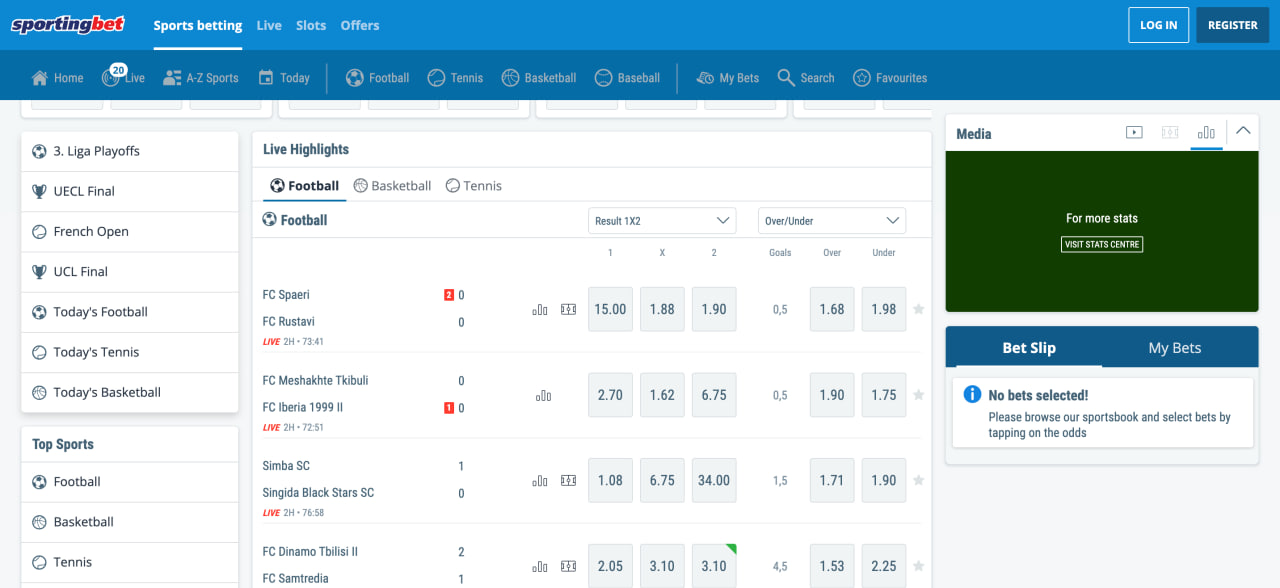Screen dimensions: 1280x588
Task: Open Basketball under Top Sports
Action: tap(130, 522)
